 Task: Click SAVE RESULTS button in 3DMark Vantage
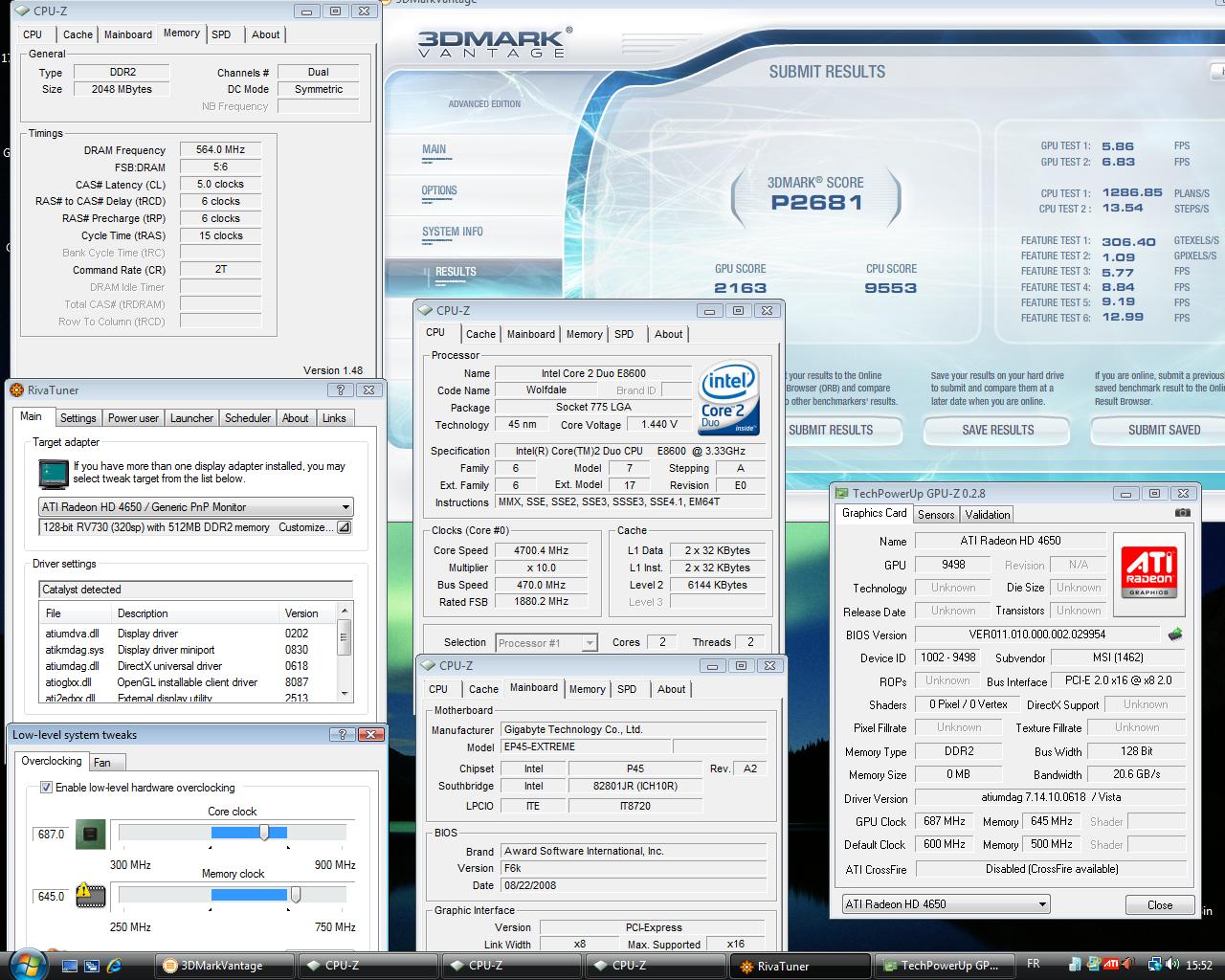click(998, 431)
